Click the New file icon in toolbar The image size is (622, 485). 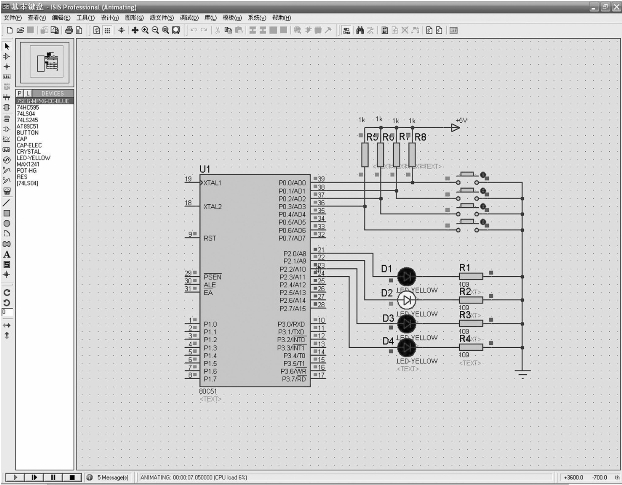pyautogui.click(x=8, y=30)
